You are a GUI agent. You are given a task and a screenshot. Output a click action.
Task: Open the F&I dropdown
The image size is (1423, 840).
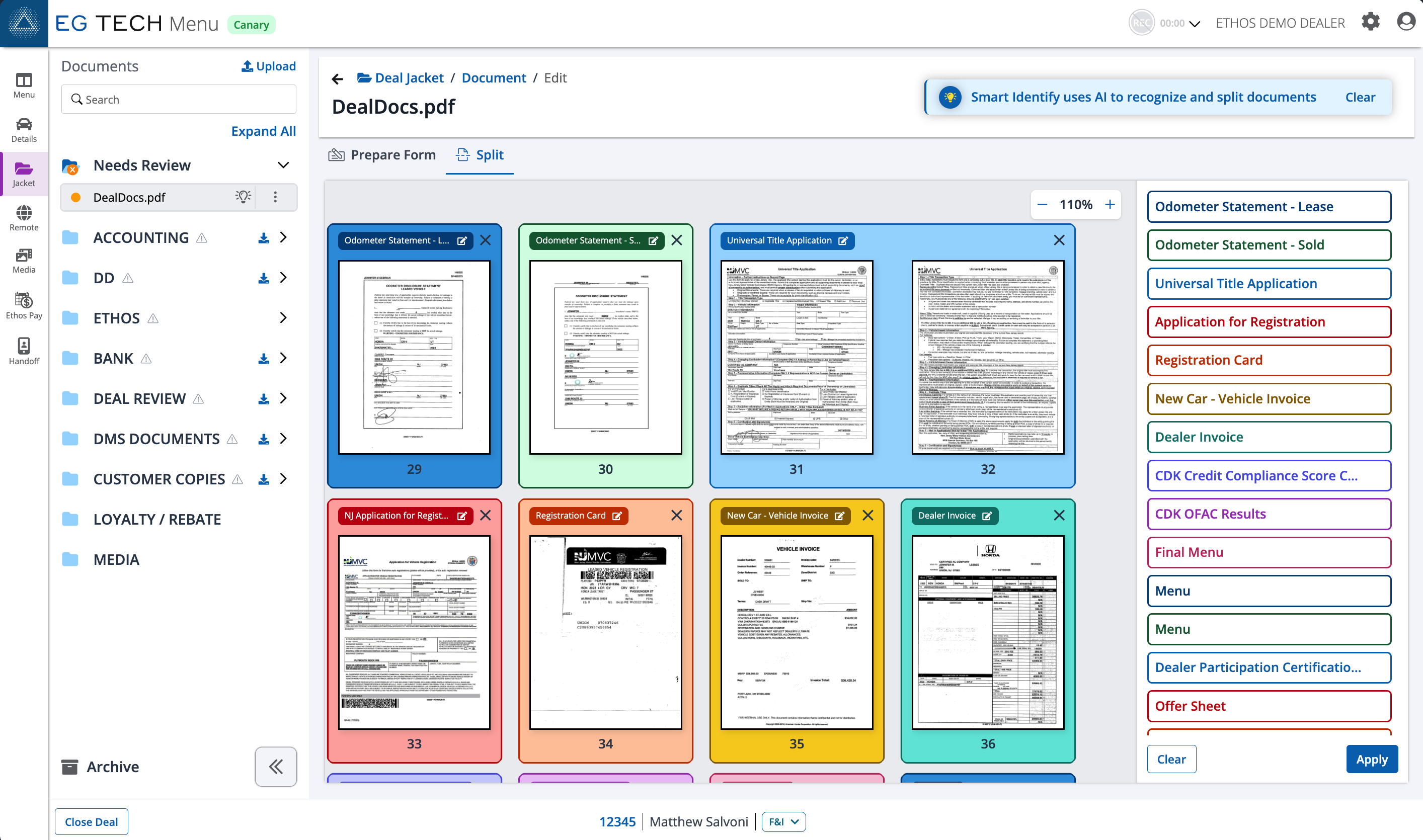tap(783, 822)
